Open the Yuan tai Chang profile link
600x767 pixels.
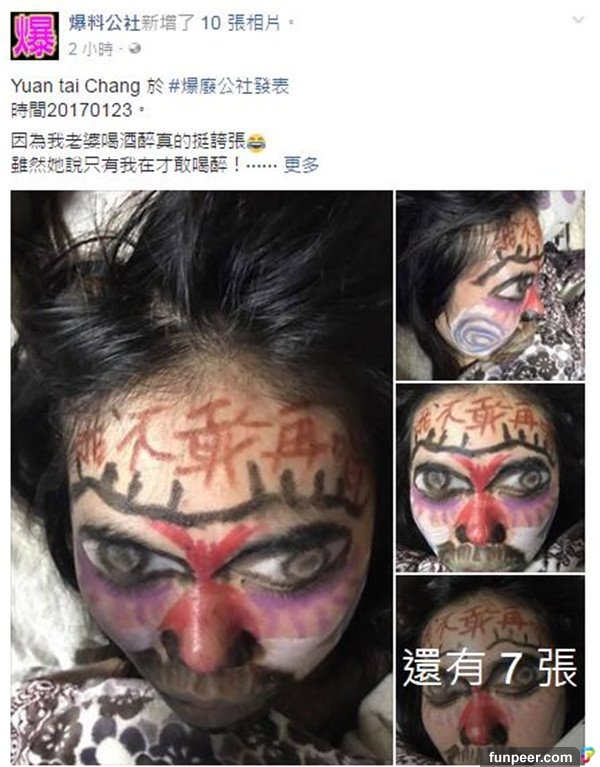75,87
